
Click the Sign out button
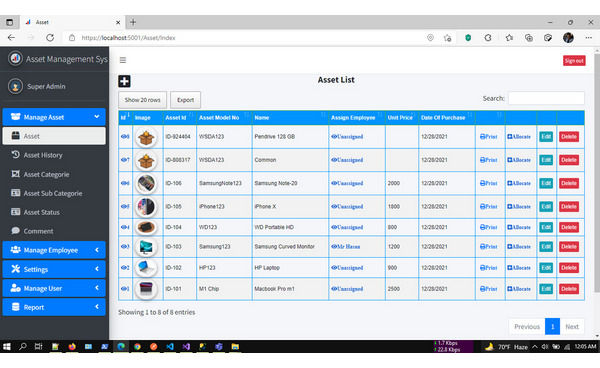pos(574,60)
